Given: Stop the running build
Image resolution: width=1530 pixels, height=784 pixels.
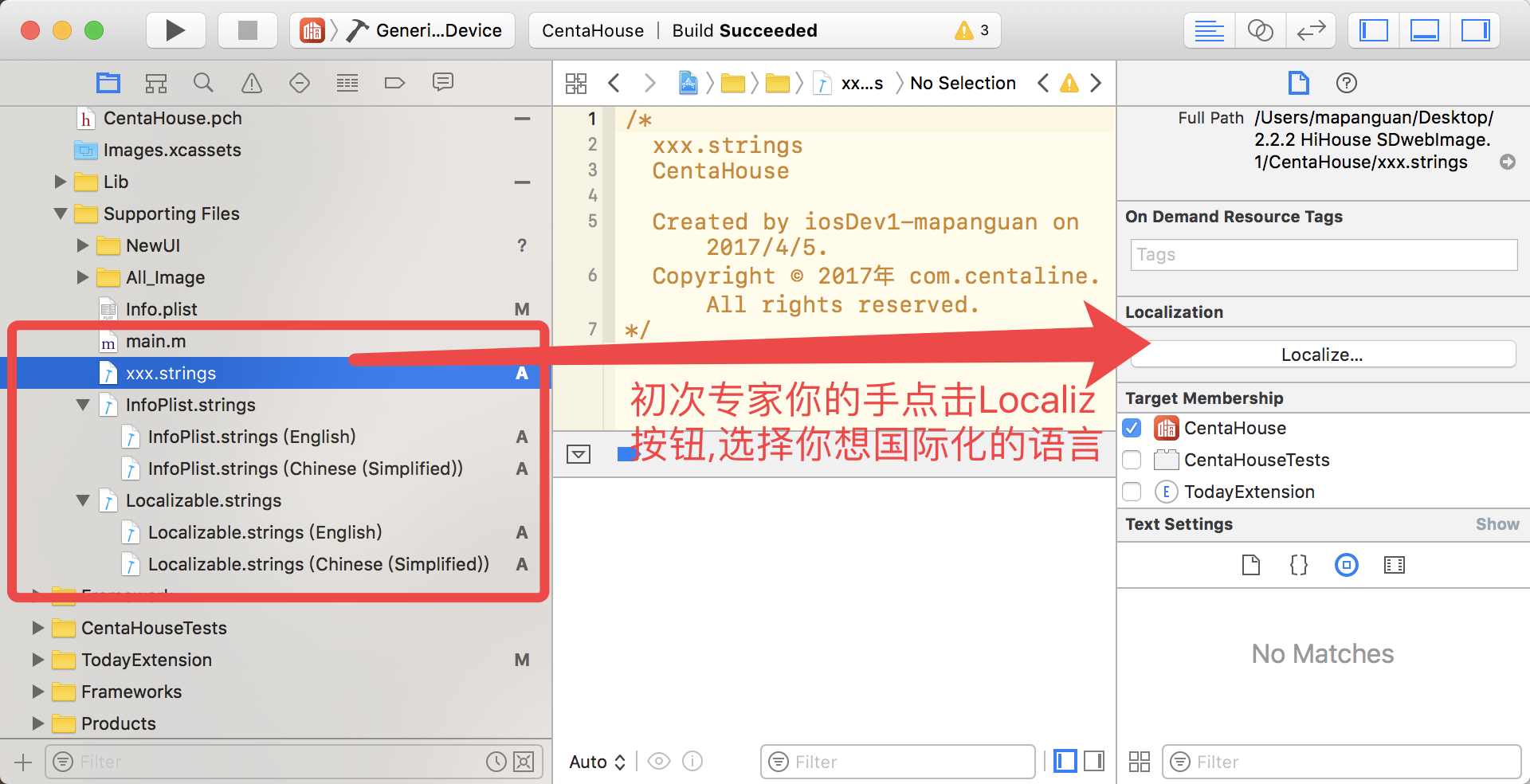Looking at the screenshot, I should click(x=248, y=30).
